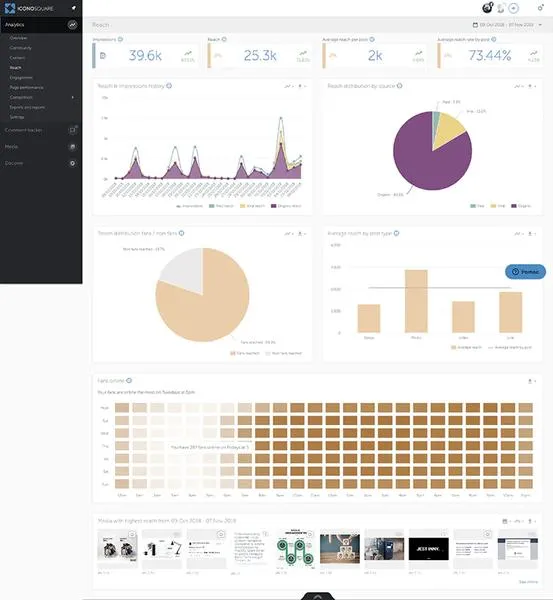
Task: Toggle Organic reach series in history legend
Action: 286,206
